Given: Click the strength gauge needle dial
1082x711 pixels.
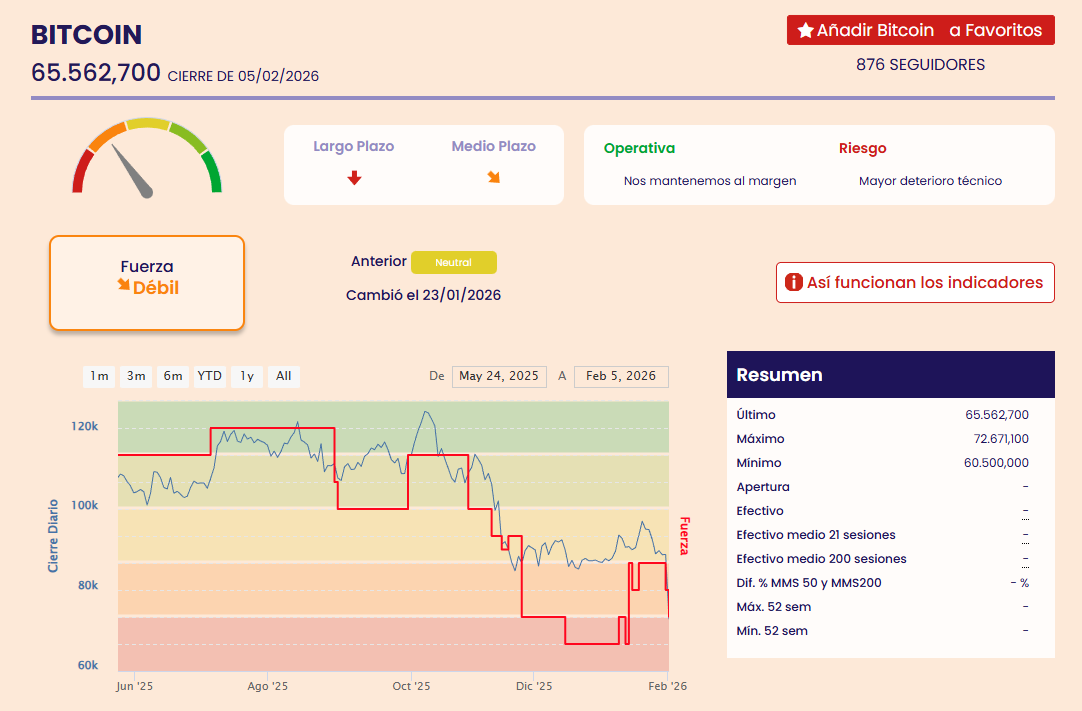Looking at the screenshot, I should click(x=147, y=158).
